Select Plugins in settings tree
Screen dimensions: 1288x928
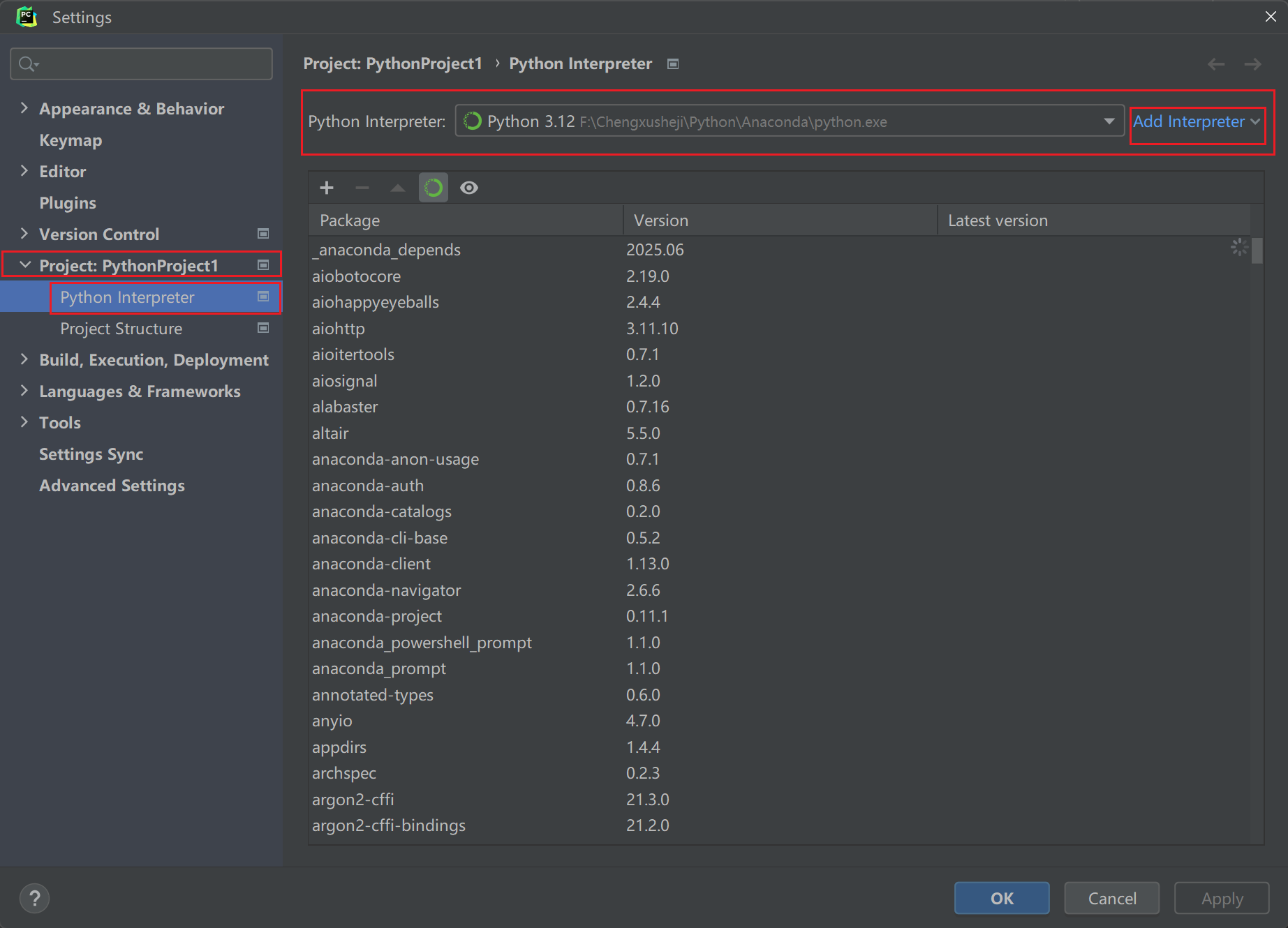coord(68,203)
